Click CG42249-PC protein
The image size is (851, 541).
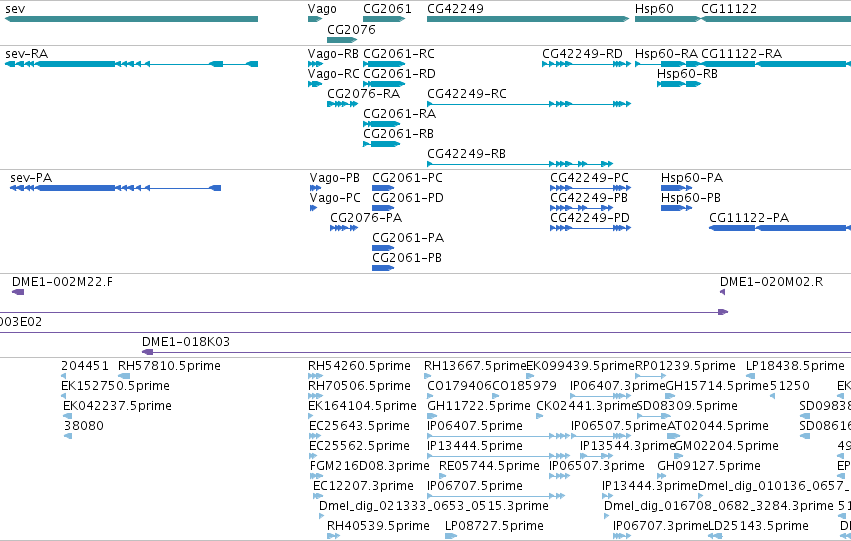point(590,188)
